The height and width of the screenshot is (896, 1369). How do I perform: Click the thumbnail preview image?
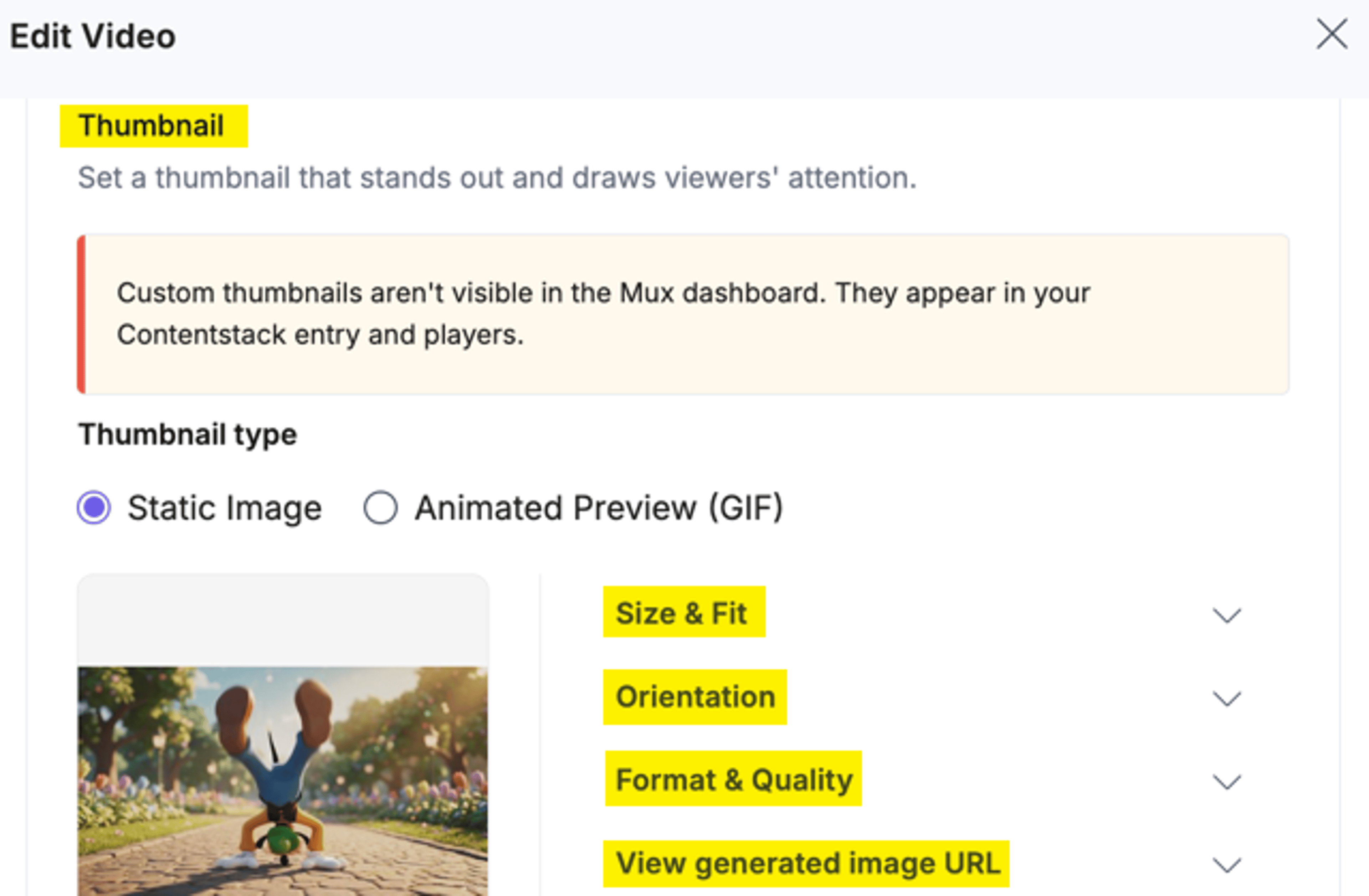[282, 781]
